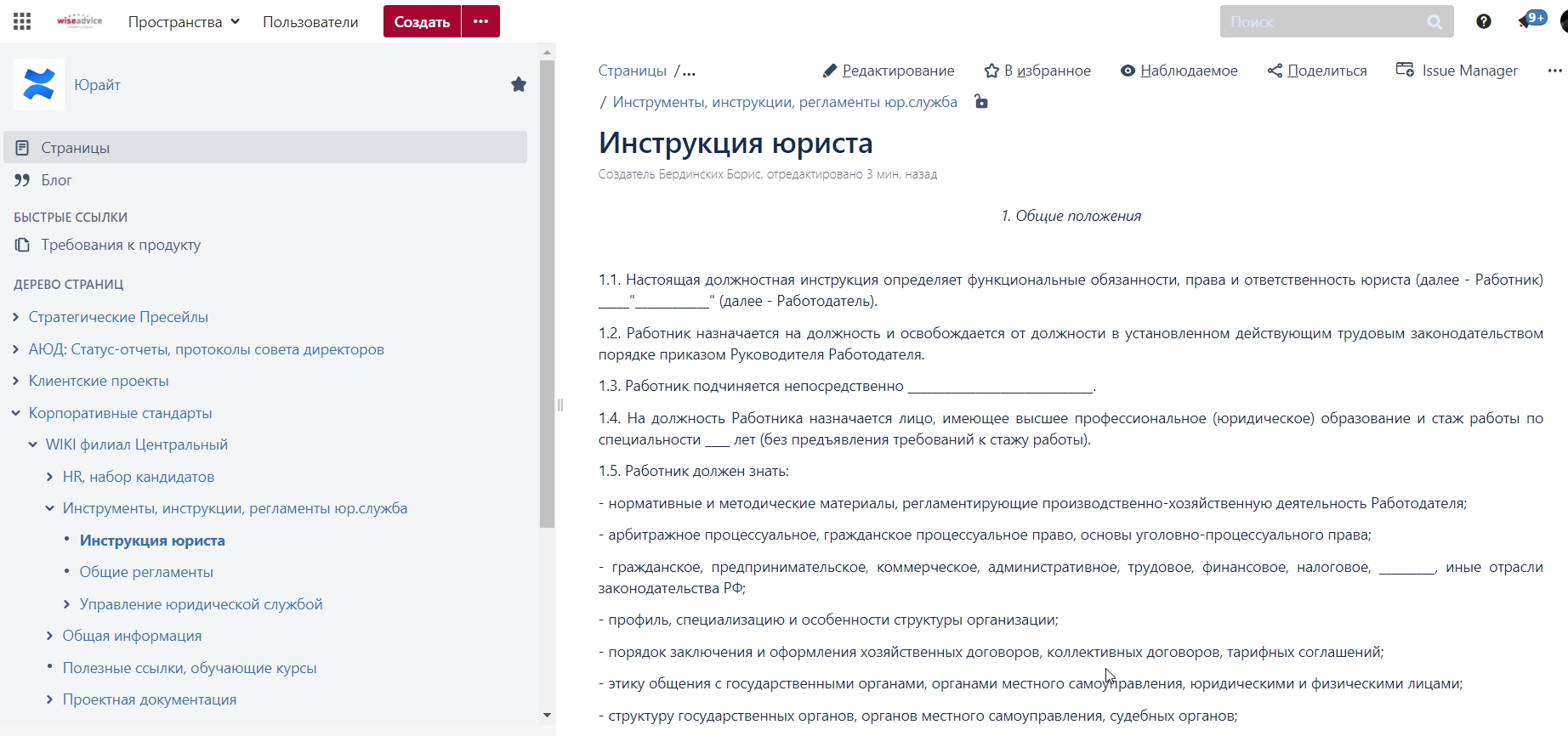Viewport: 1568px width, 736px height.
Task: Expand the Стратегические Пресейлы tree node
Action: 16,317
